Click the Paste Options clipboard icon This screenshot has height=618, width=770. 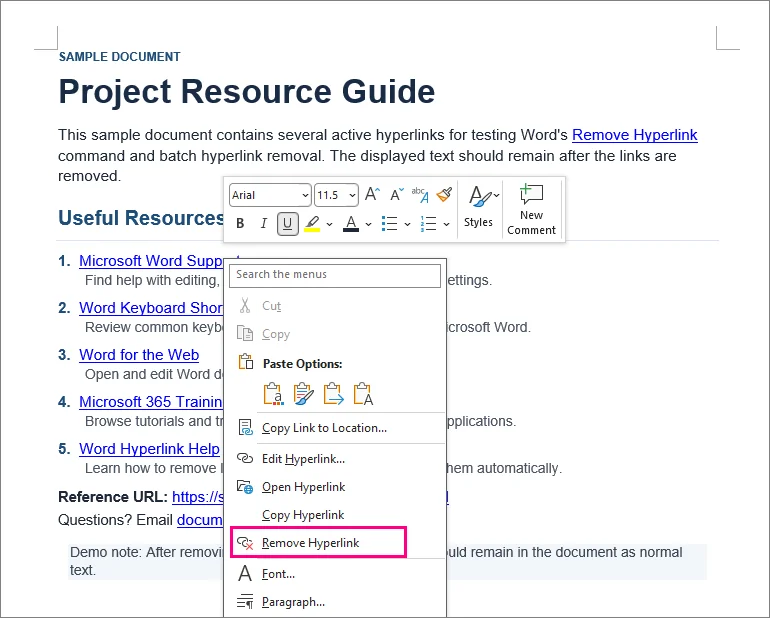click(x=246, y=362)
